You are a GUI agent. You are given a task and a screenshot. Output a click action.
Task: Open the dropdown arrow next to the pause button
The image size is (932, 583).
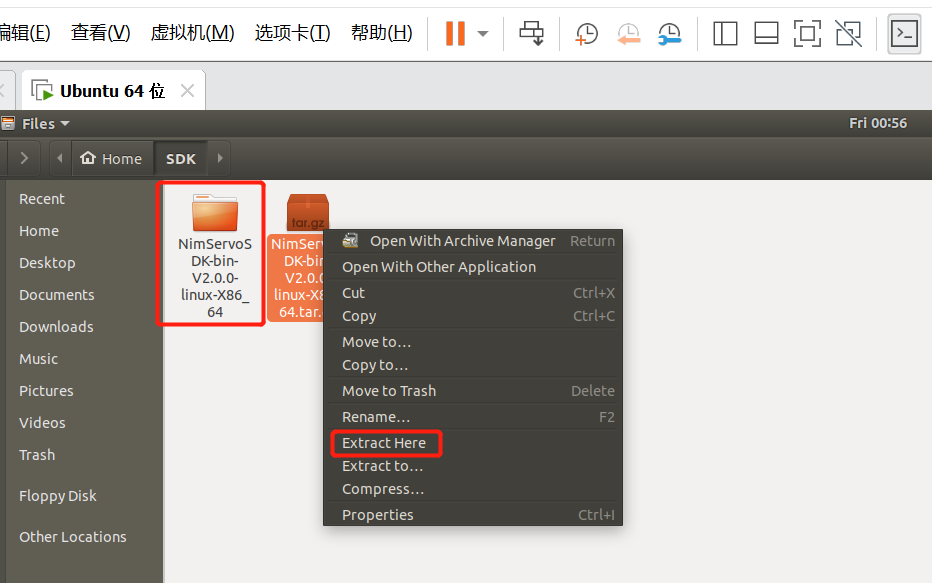click(x=483, y=34)
